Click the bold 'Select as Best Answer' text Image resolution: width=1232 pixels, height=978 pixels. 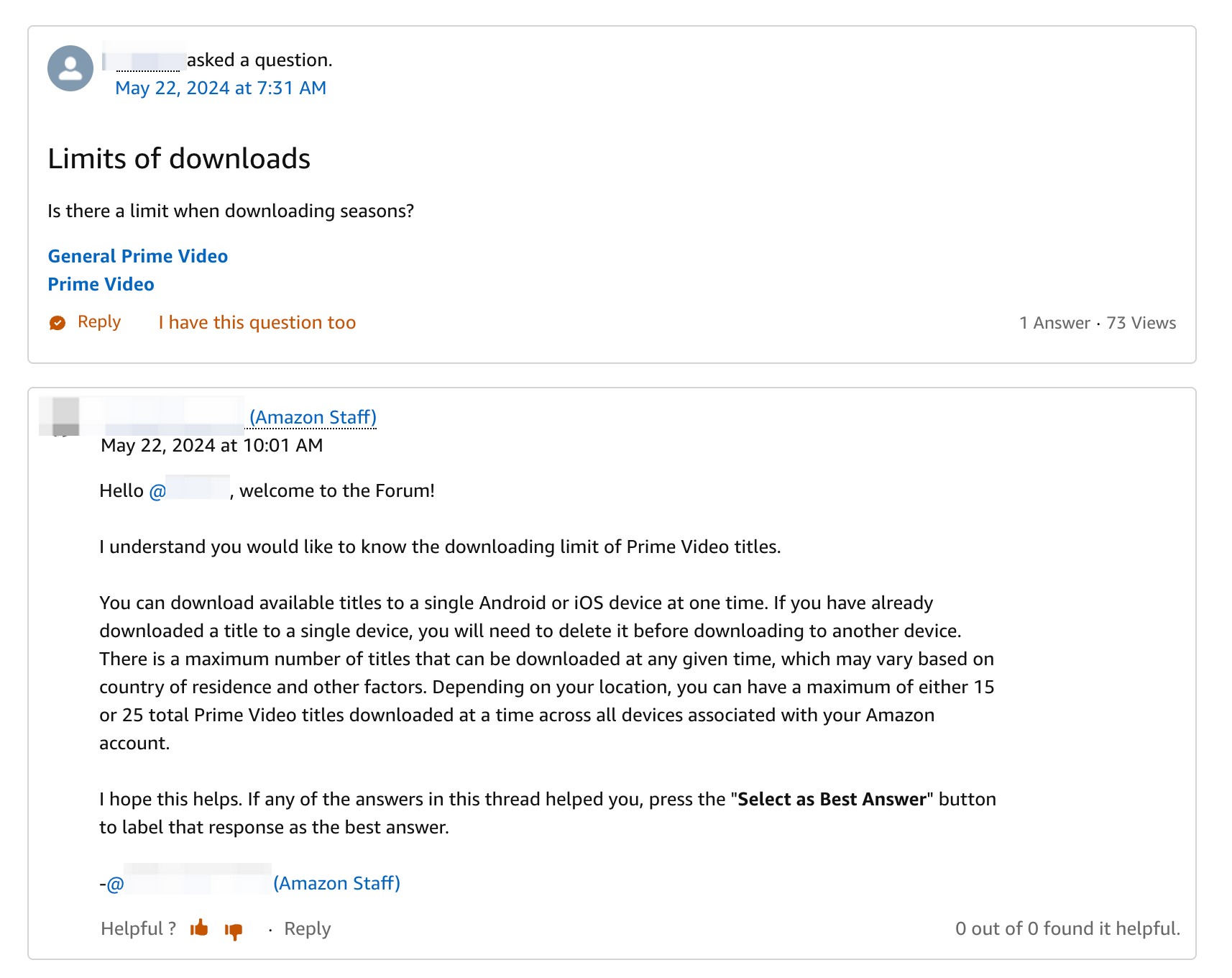tap(832, 799)
